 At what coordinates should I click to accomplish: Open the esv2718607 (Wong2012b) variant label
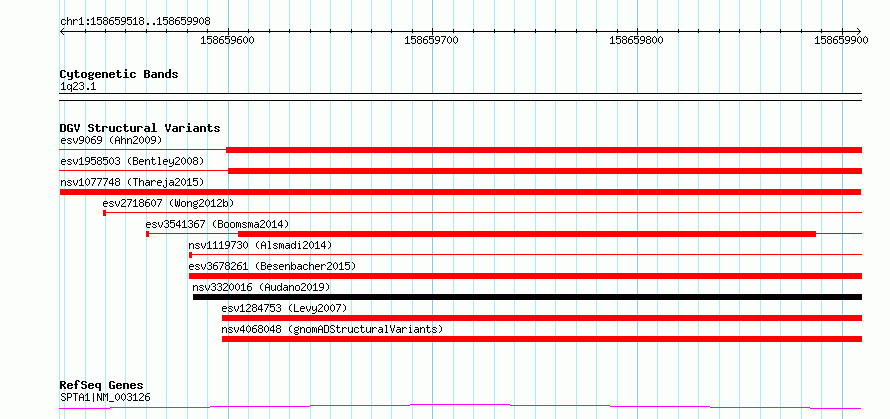[x=168, y=203]
